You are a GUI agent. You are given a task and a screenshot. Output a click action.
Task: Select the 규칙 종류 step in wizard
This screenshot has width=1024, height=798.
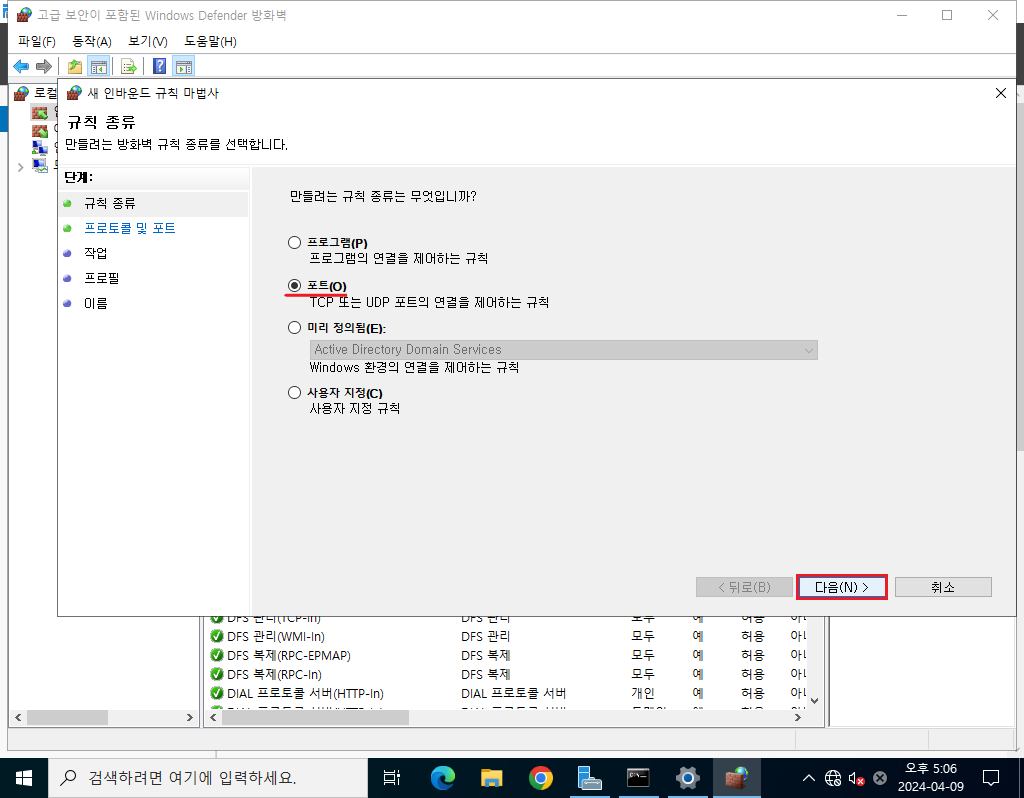pyautogui.click(x=110, y=203)
